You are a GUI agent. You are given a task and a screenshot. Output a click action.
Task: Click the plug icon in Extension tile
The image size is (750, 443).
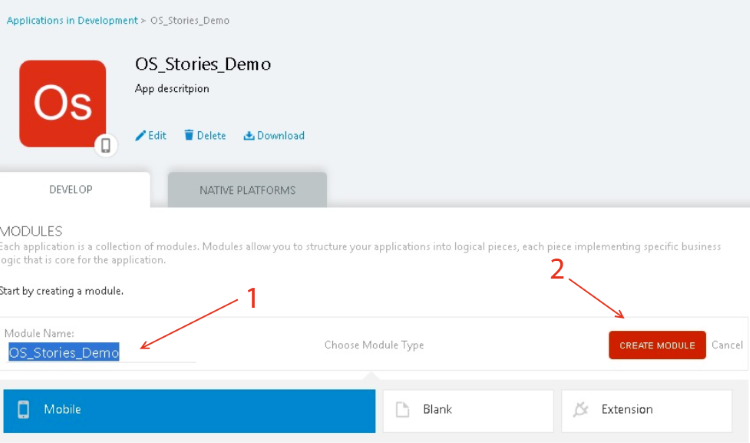tap(581, 410)
